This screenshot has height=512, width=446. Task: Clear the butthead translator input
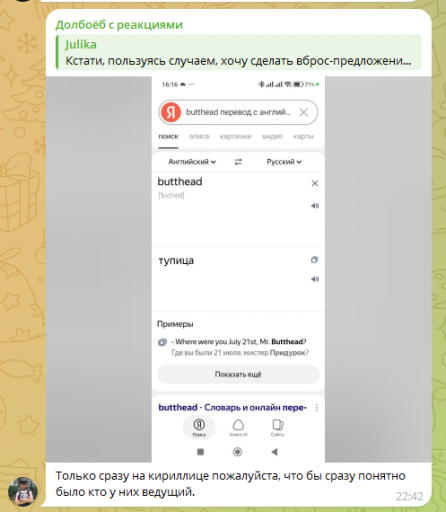[315, 183]
